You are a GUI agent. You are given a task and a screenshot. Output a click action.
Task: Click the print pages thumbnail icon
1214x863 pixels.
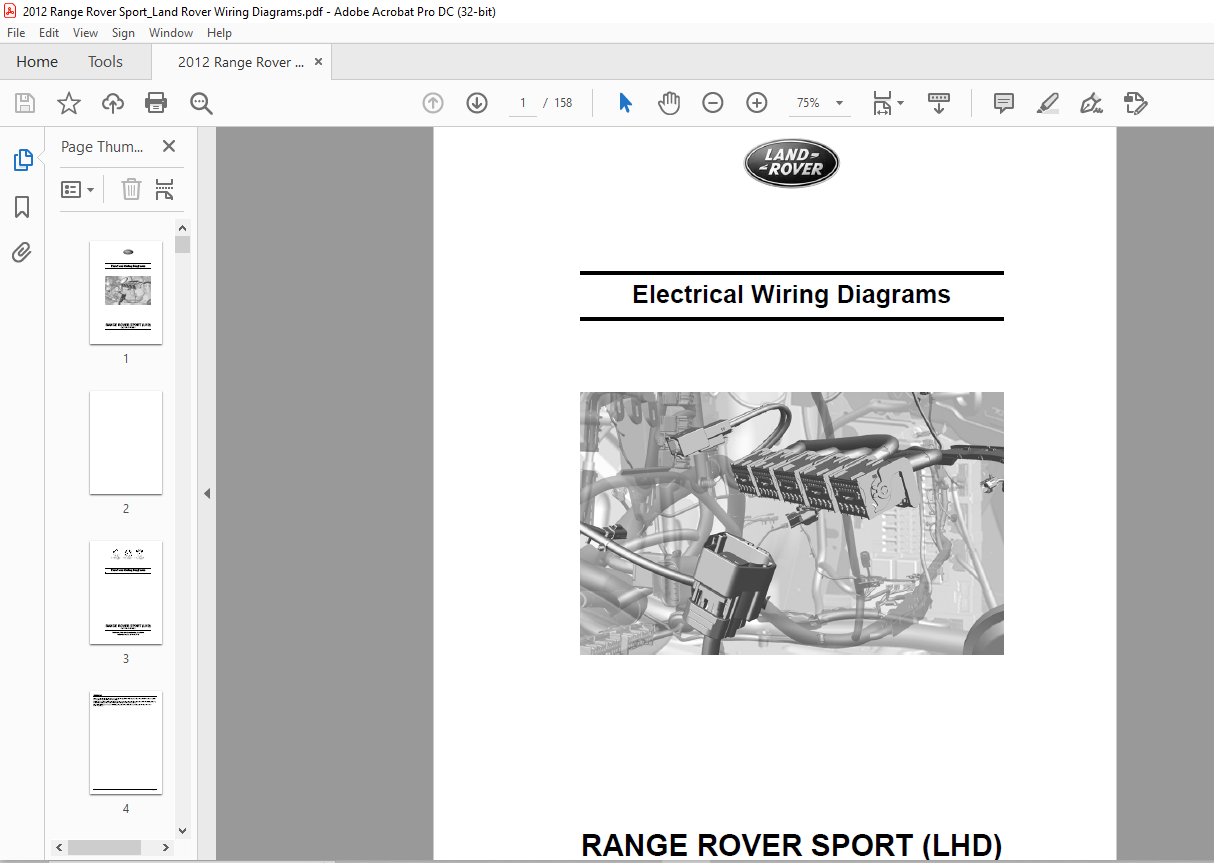pos(165,189)
